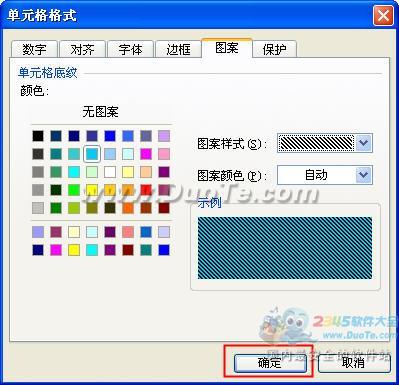Choose the bright red color swatch

[x=146, y=190]
